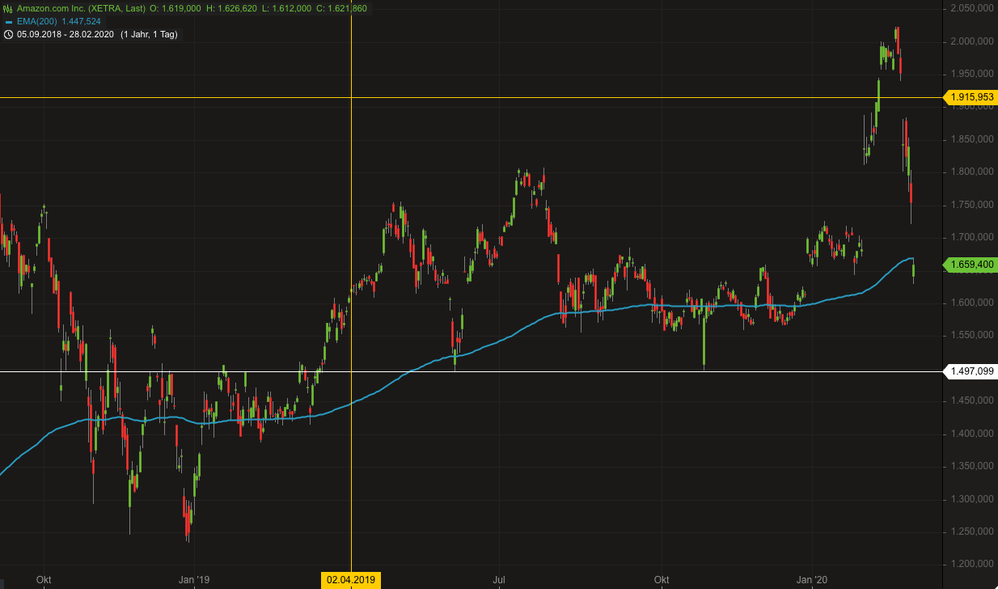Click the closing price value C: 1.621,860

pos(335,8)
